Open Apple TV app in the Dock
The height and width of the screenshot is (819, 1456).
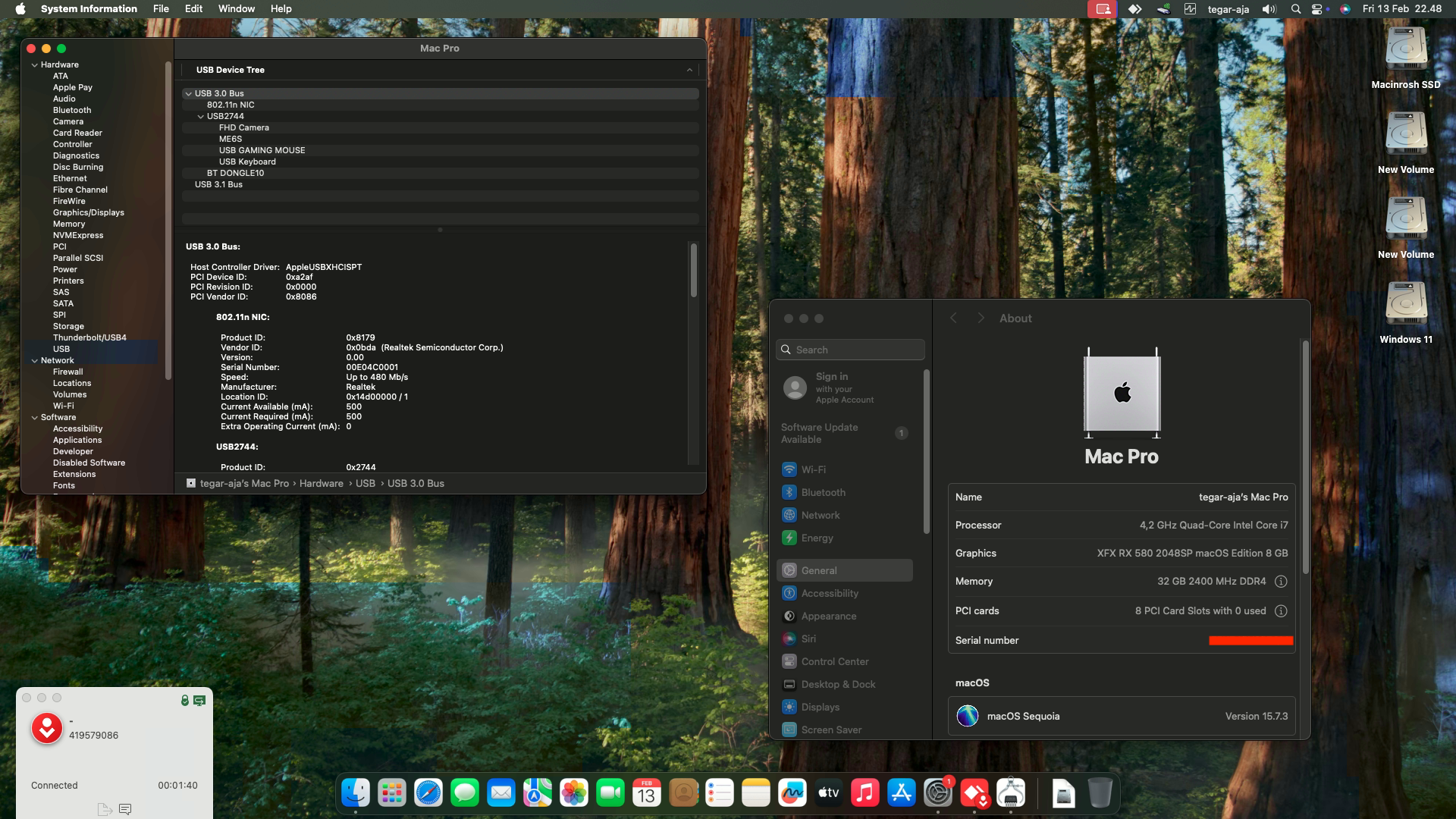[x=829, y=793]
